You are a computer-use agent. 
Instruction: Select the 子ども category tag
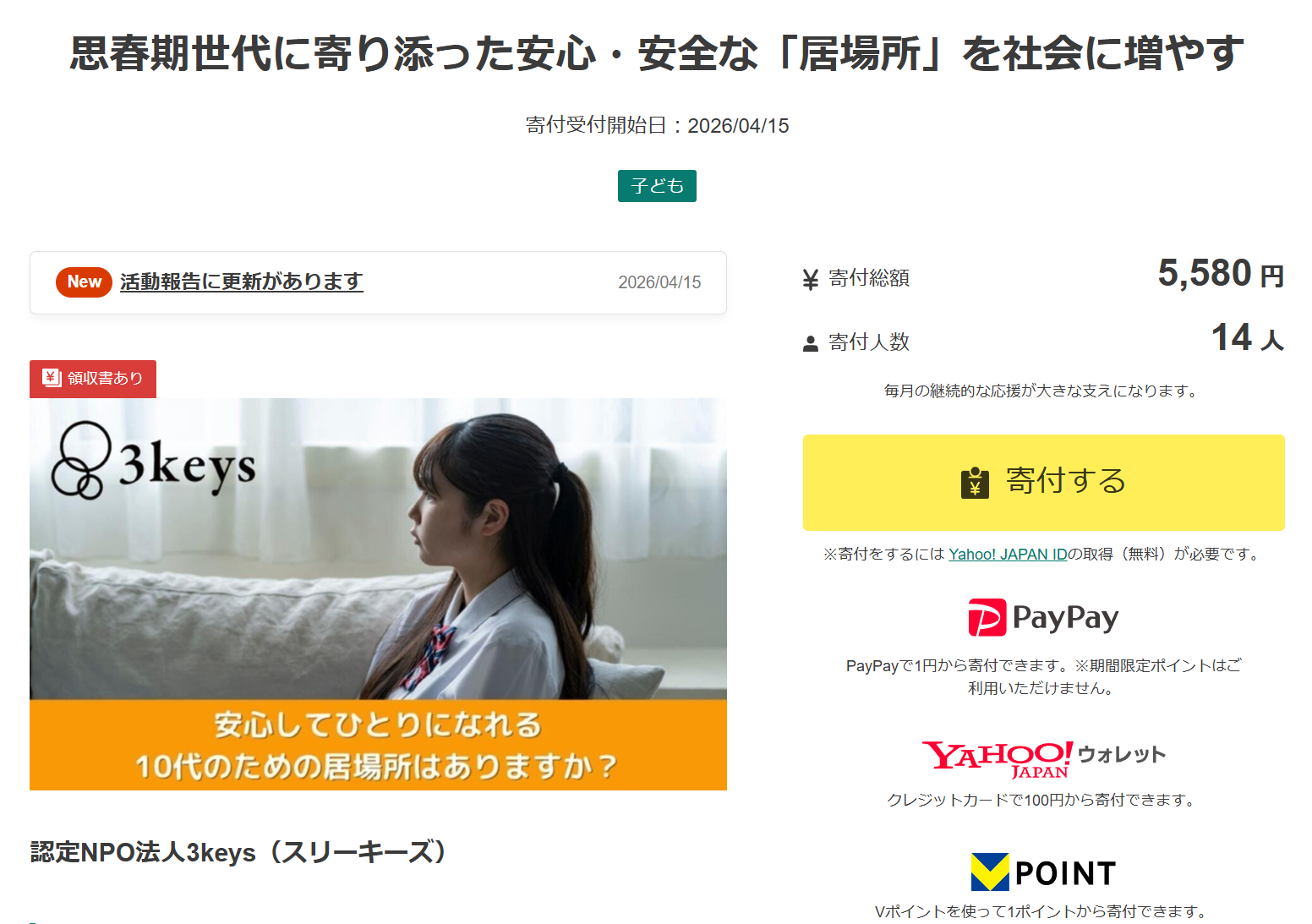(657, 186)
